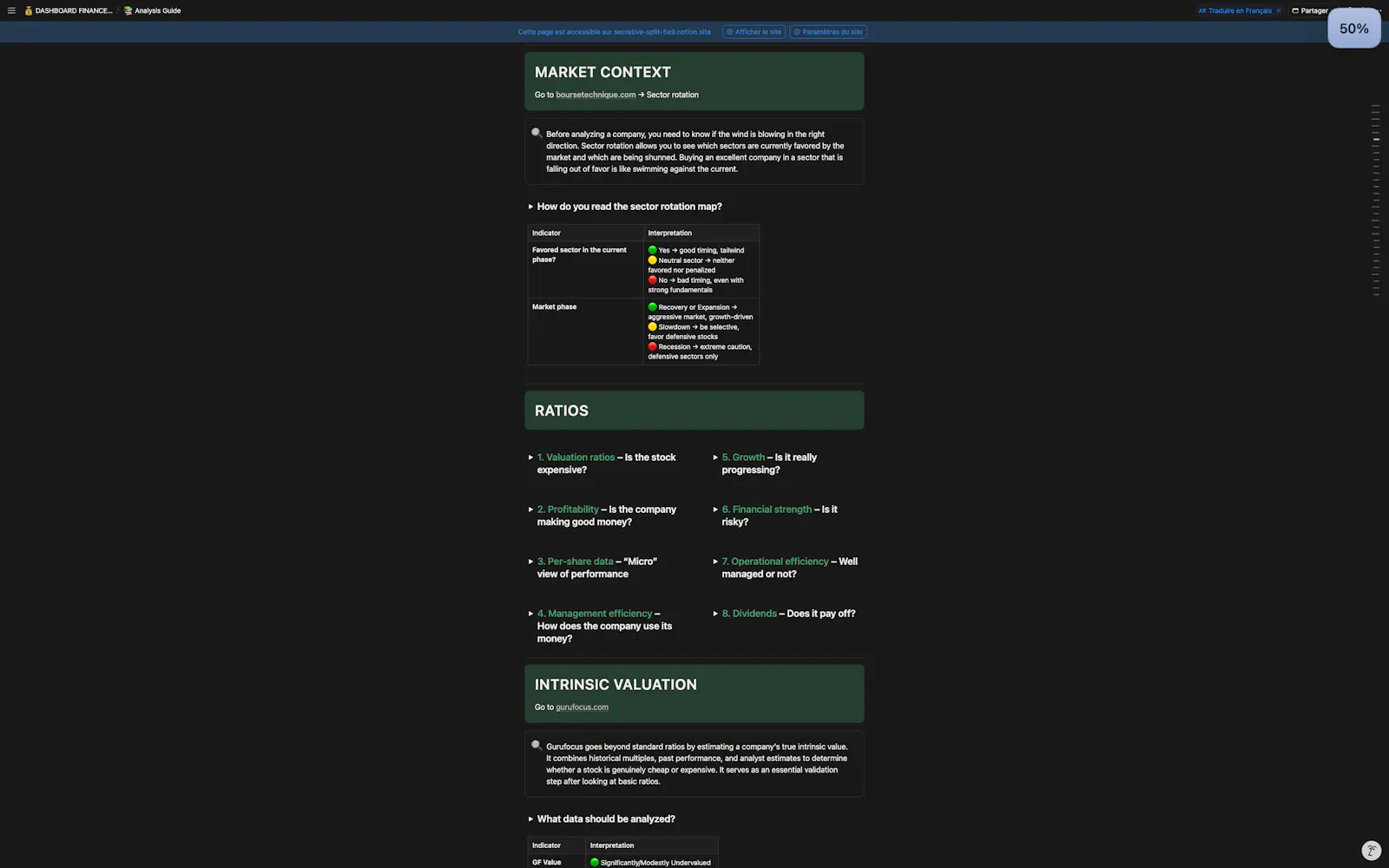Expand 7. Operational efficiency toggle
This screenshot has width=1389, height=868.
715,562
